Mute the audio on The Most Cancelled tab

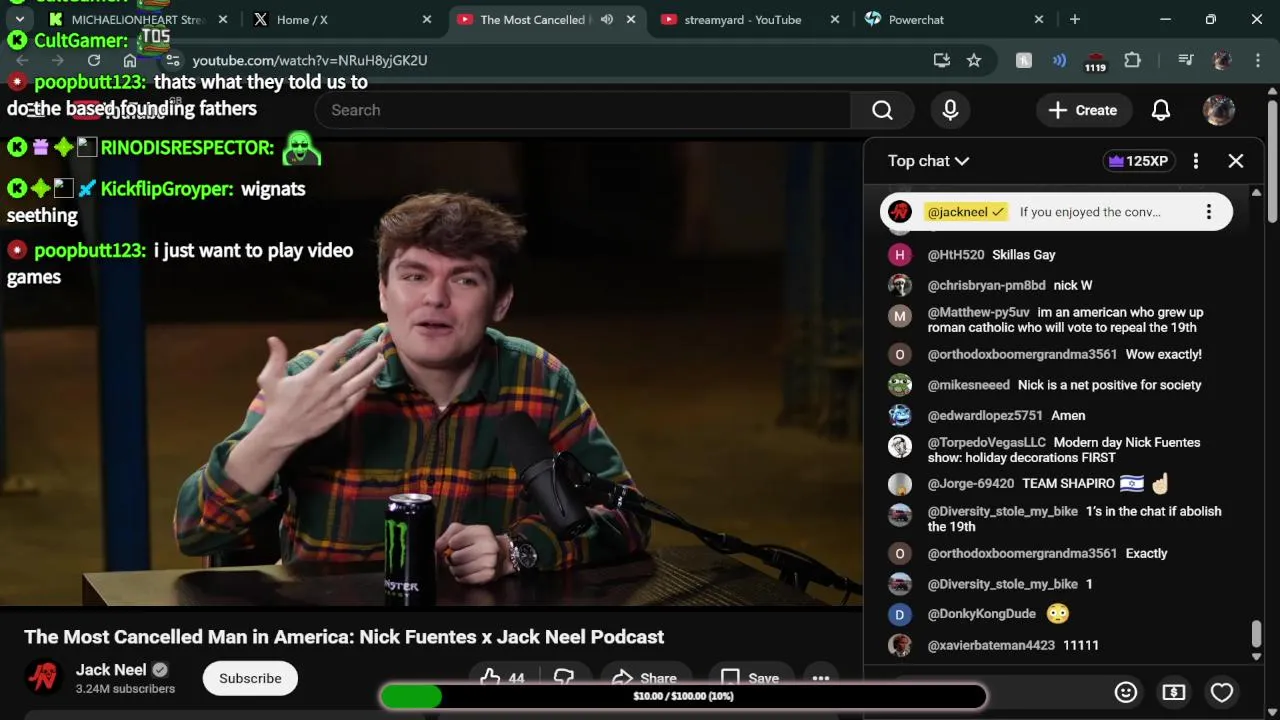[x=607, y=19]
